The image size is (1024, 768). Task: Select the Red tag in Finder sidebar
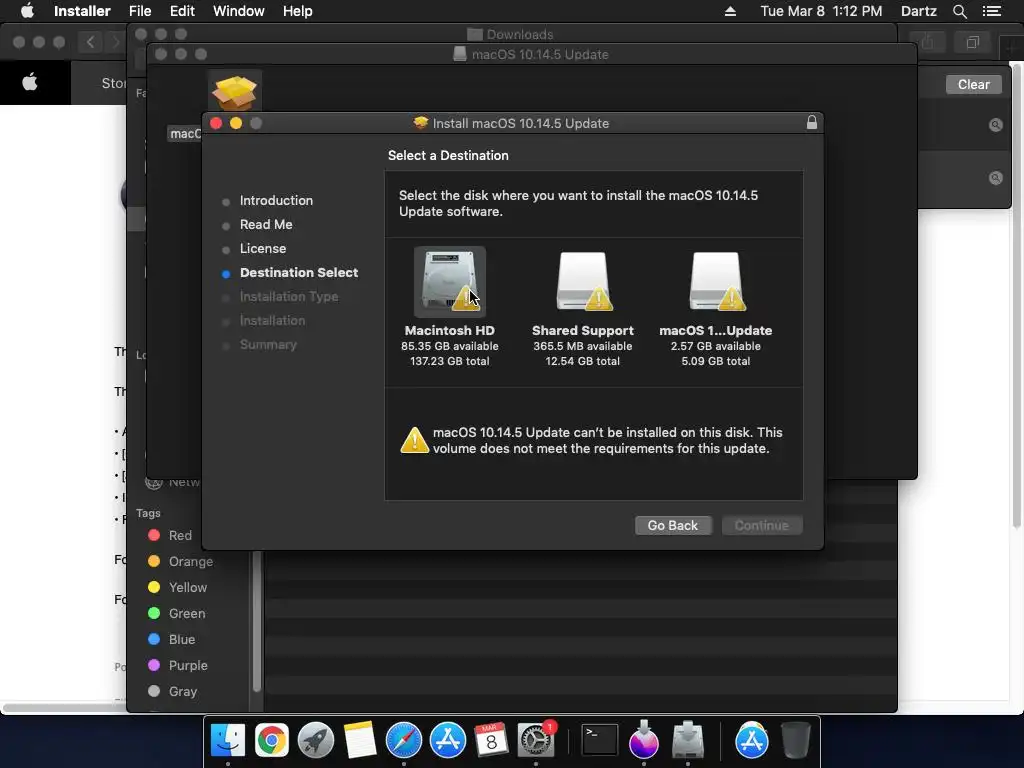(170, 536)
